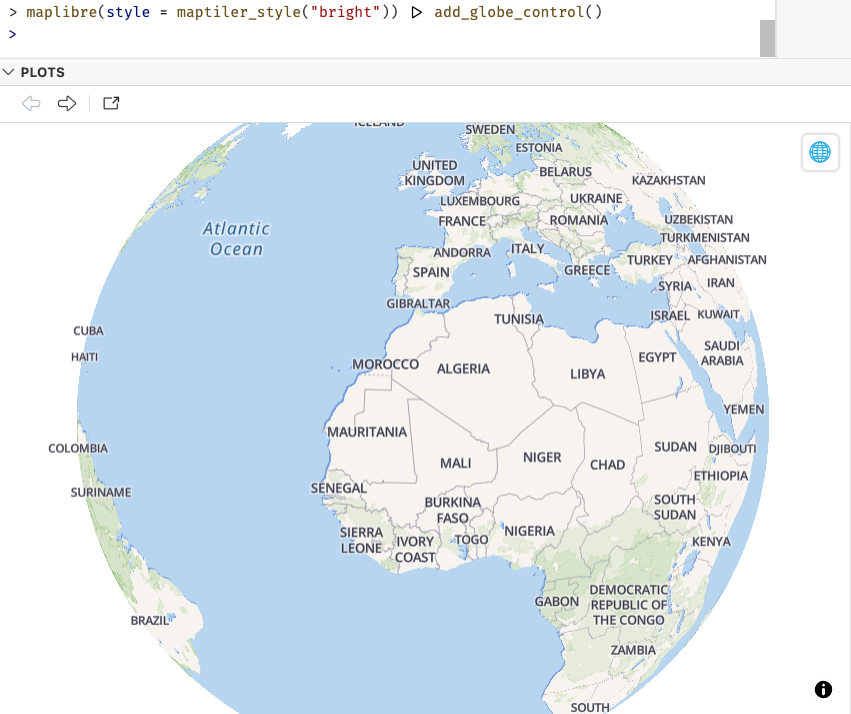Viewport: 851px width, 714px height.
Task: Click the SURINAME country label
Action: [x=101, y=492]
